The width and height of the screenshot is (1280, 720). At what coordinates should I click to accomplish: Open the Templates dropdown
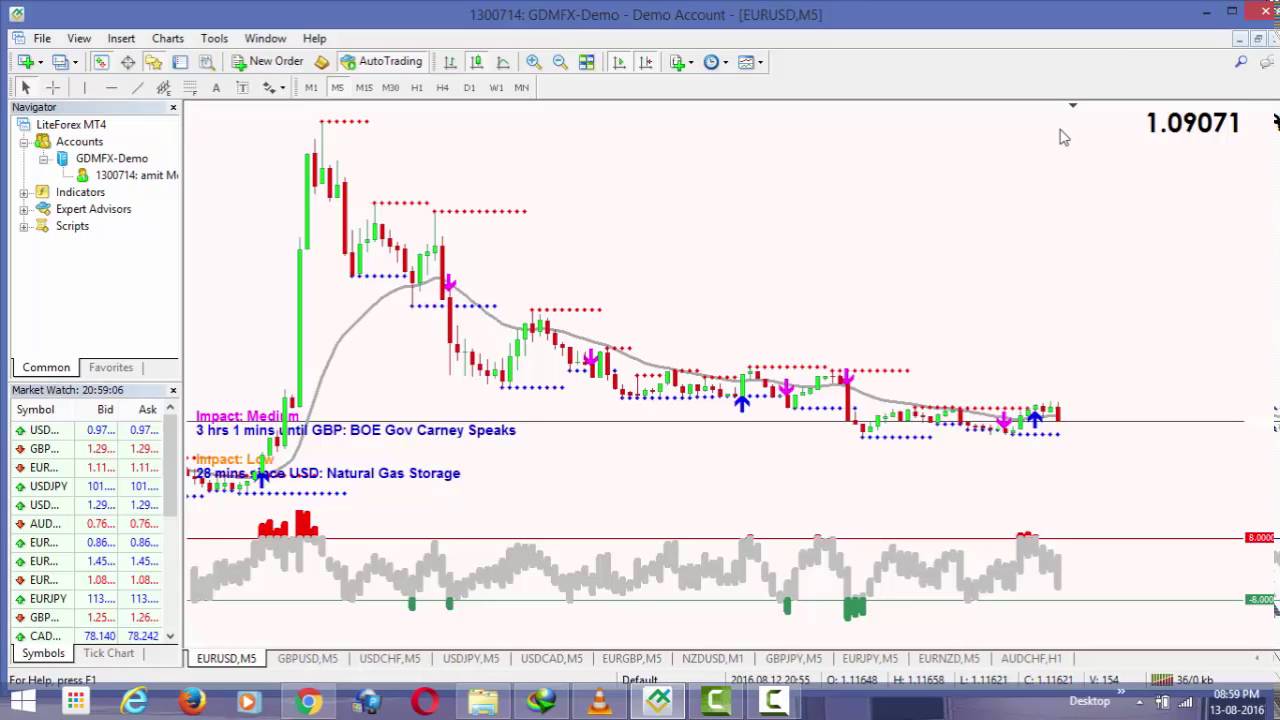[x=750, y=62]
